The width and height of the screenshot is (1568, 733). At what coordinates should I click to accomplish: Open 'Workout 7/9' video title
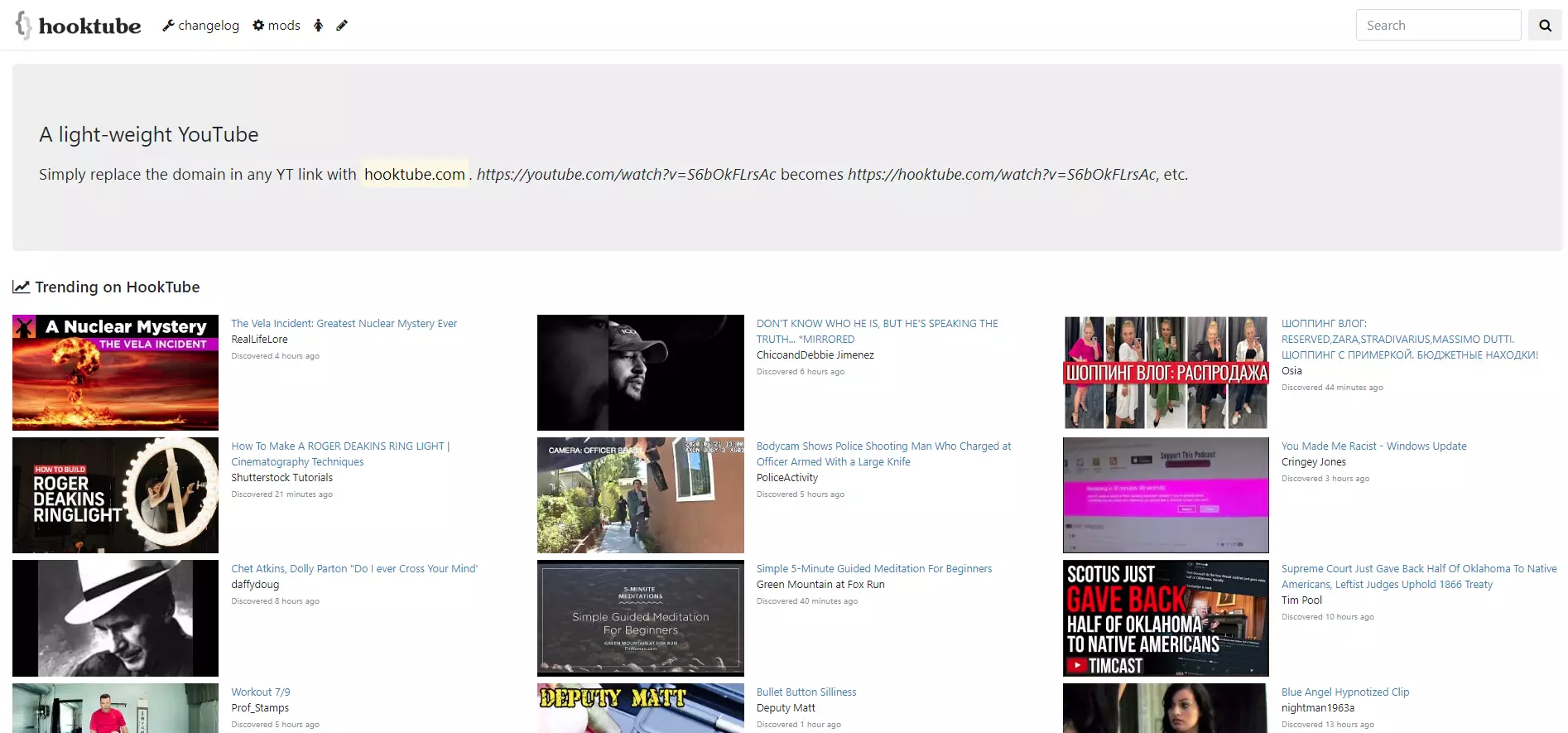(260, 692)
